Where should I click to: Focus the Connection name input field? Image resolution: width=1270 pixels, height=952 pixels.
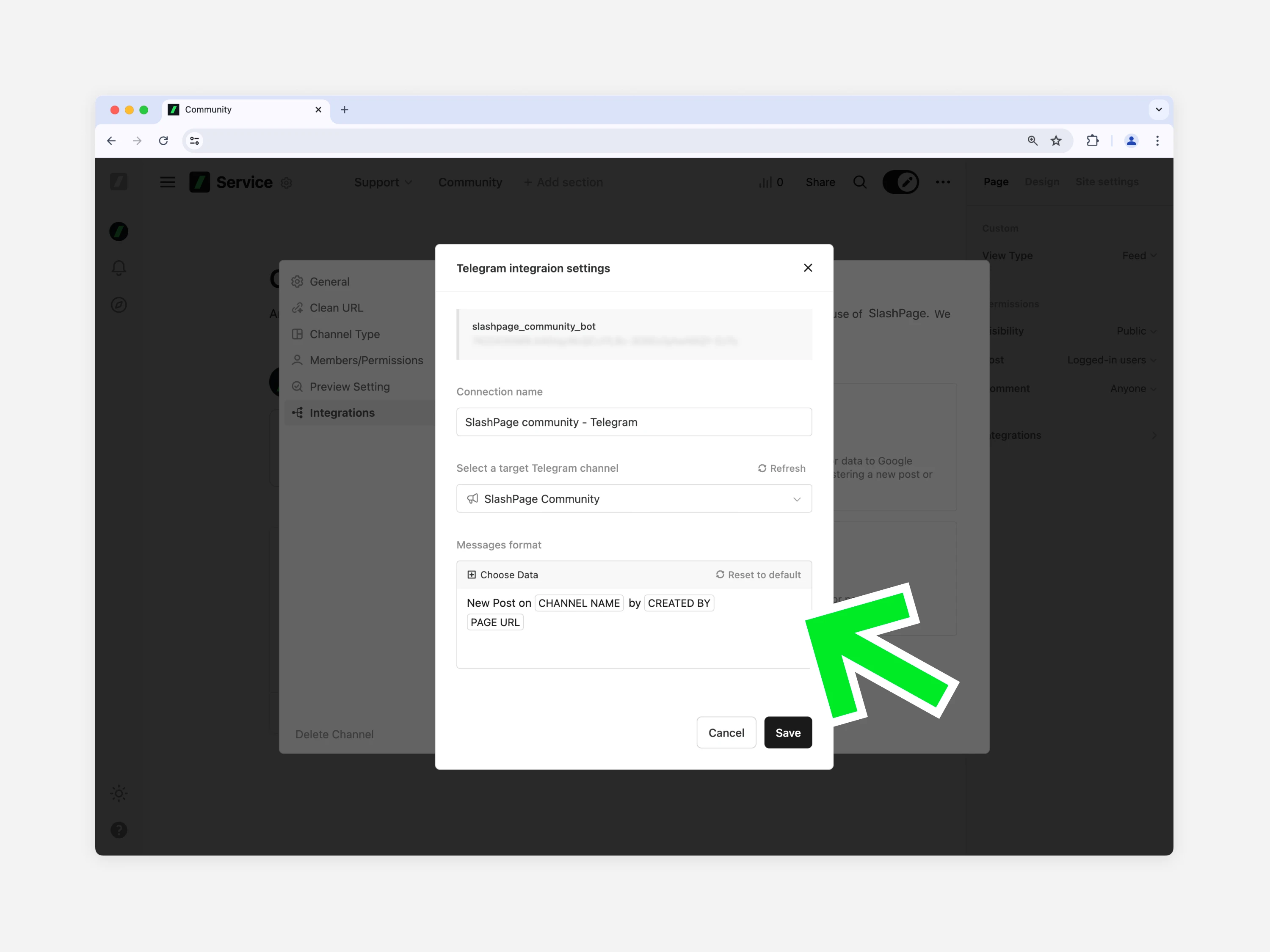click(x=634, y=422)
